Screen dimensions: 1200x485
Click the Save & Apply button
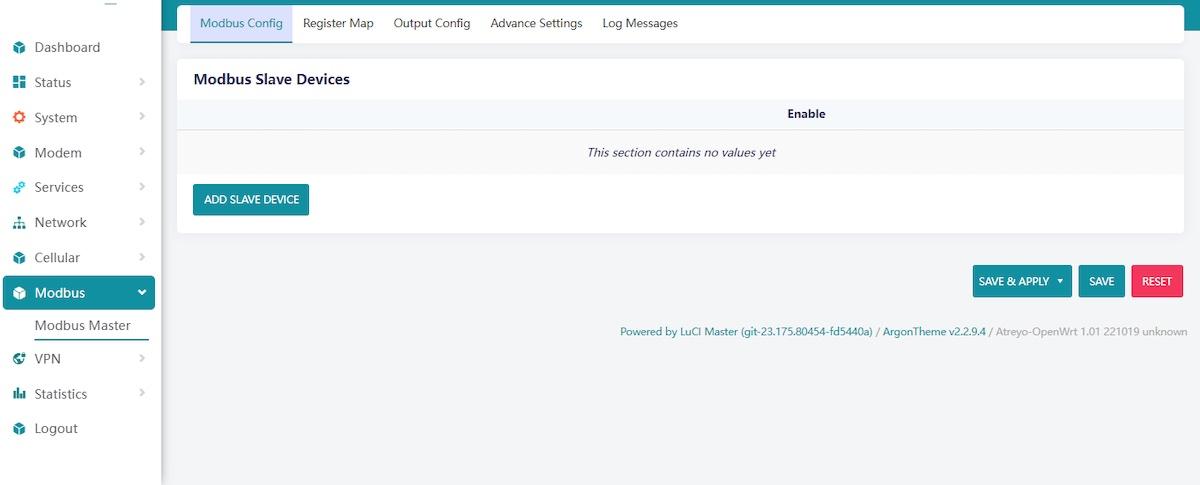click(1022, 281)
